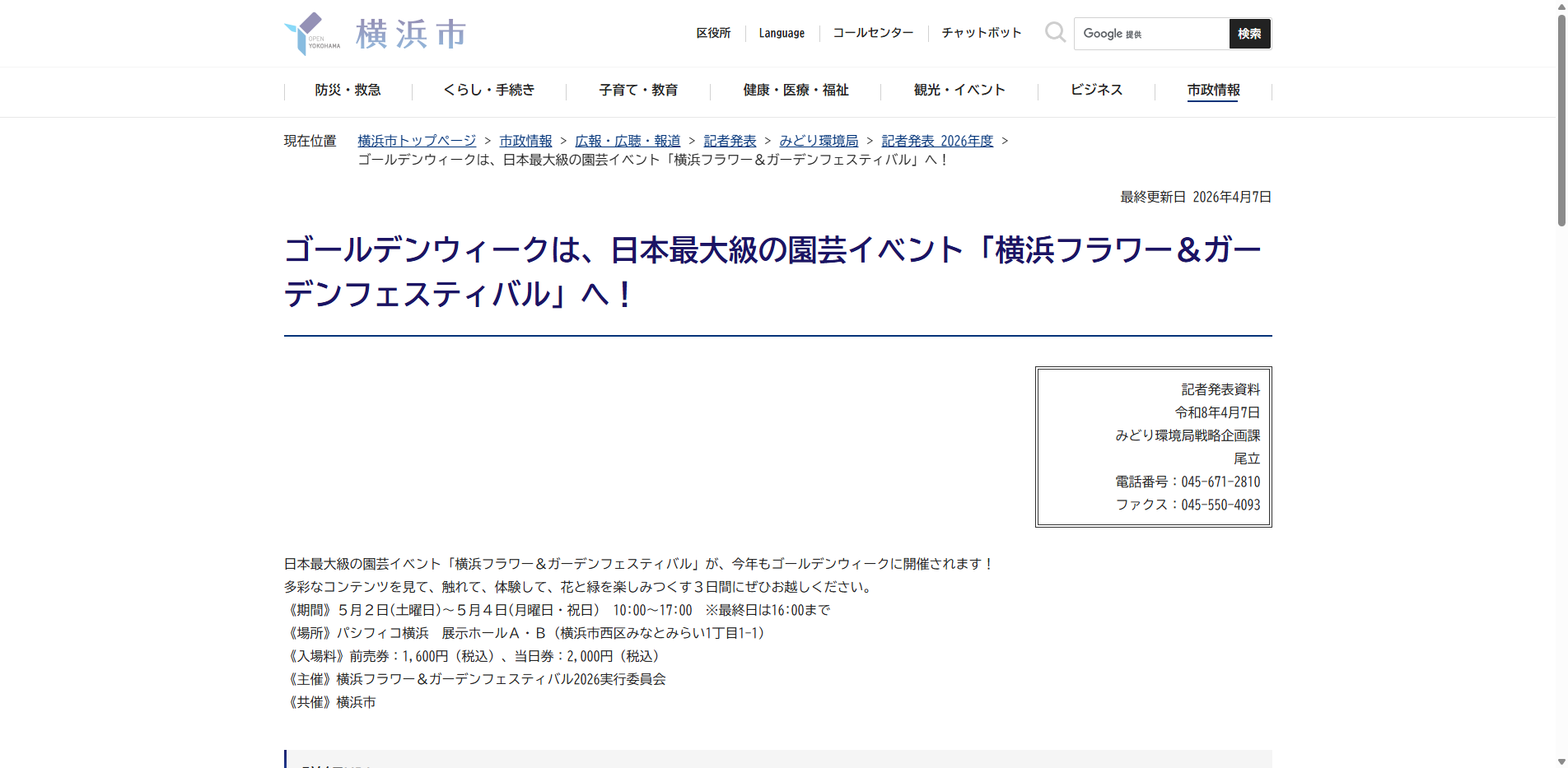Open the 広報・広聴・報道 breadcrumb link
The image size is (1568, 768).
628,141
